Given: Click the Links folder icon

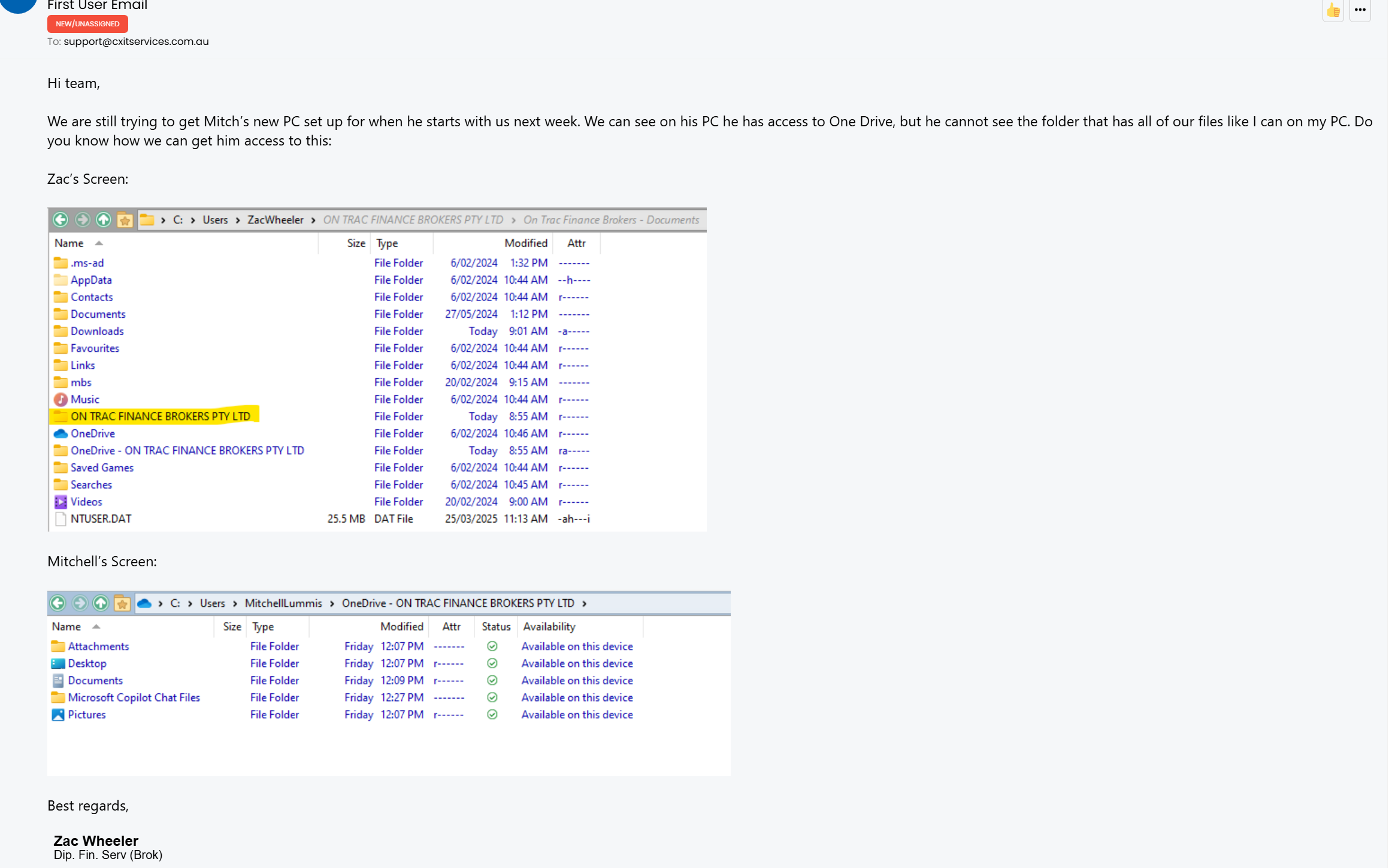Looking at the screenshot, I should pos(60,365).
